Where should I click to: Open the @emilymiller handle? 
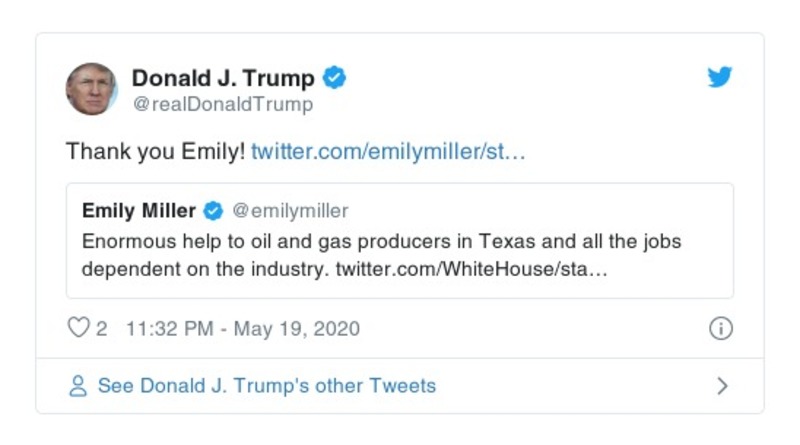(290, 211)
